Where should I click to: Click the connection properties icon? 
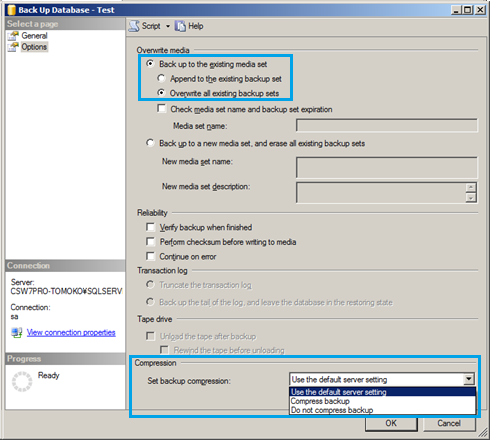[17, 332]
